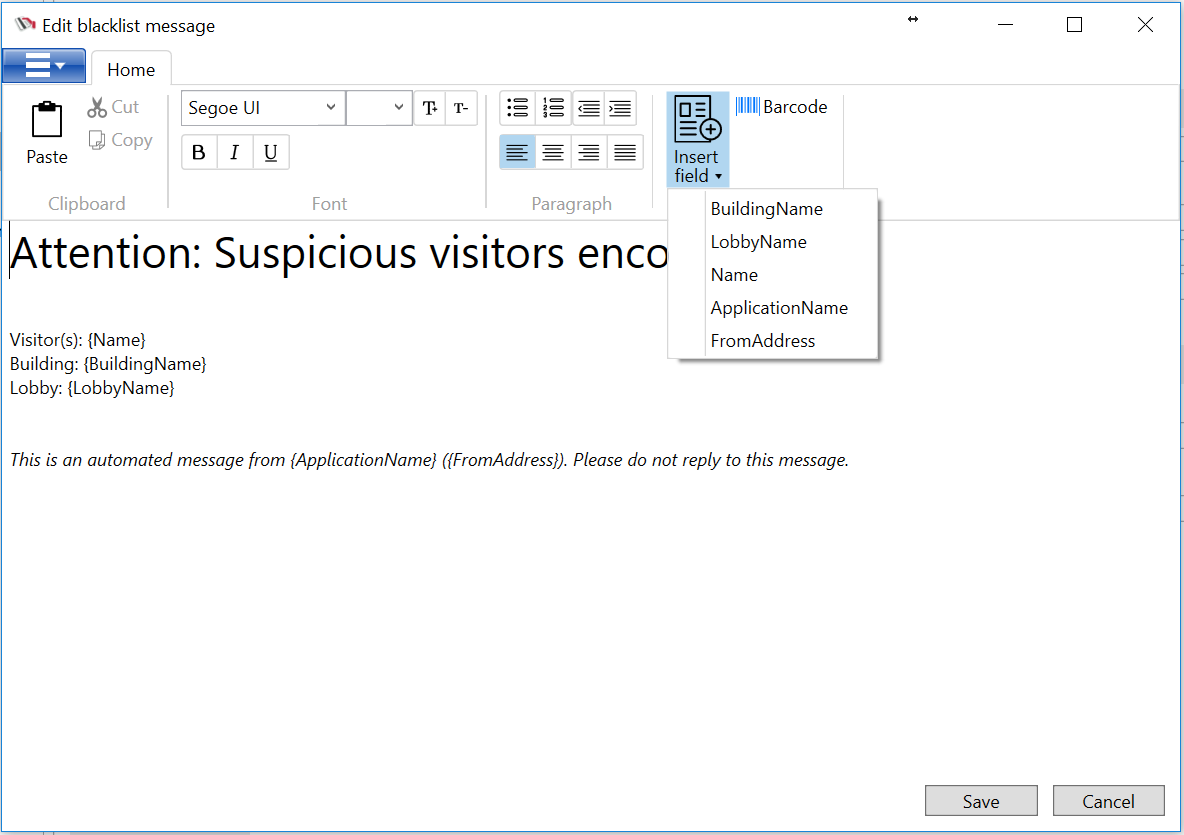Click the shrink font size icon

click(x=460, y=108)
